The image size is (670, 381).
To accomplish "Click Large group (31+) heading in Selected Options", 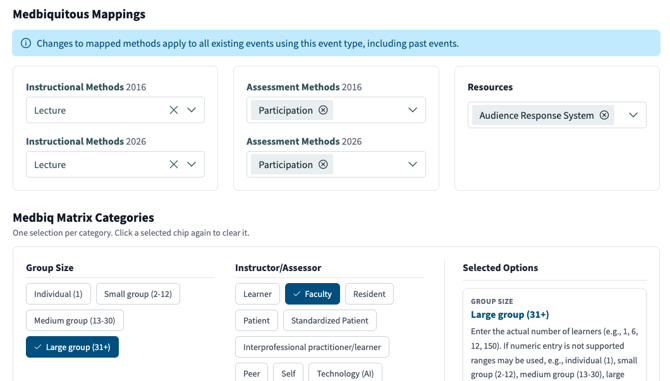I will (x=510, y=315).
